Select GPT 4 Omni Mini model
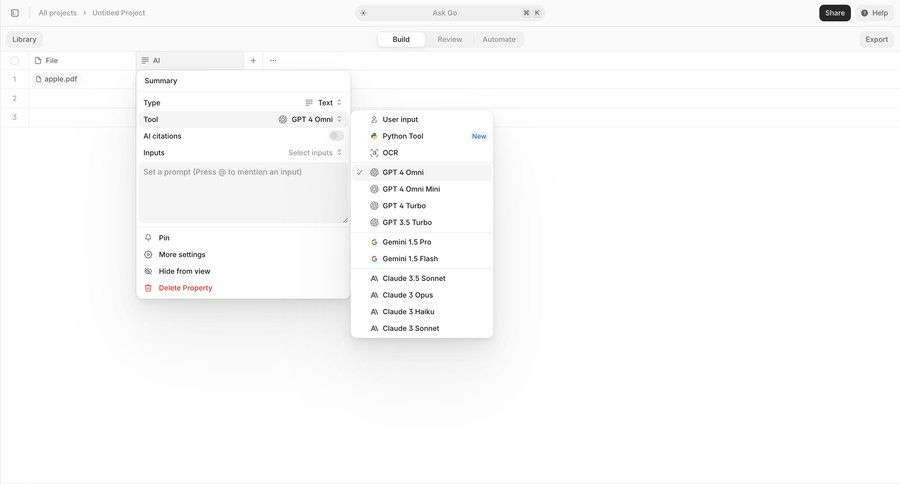The width and height of the screenshot is (900, 484). (422, 189)
